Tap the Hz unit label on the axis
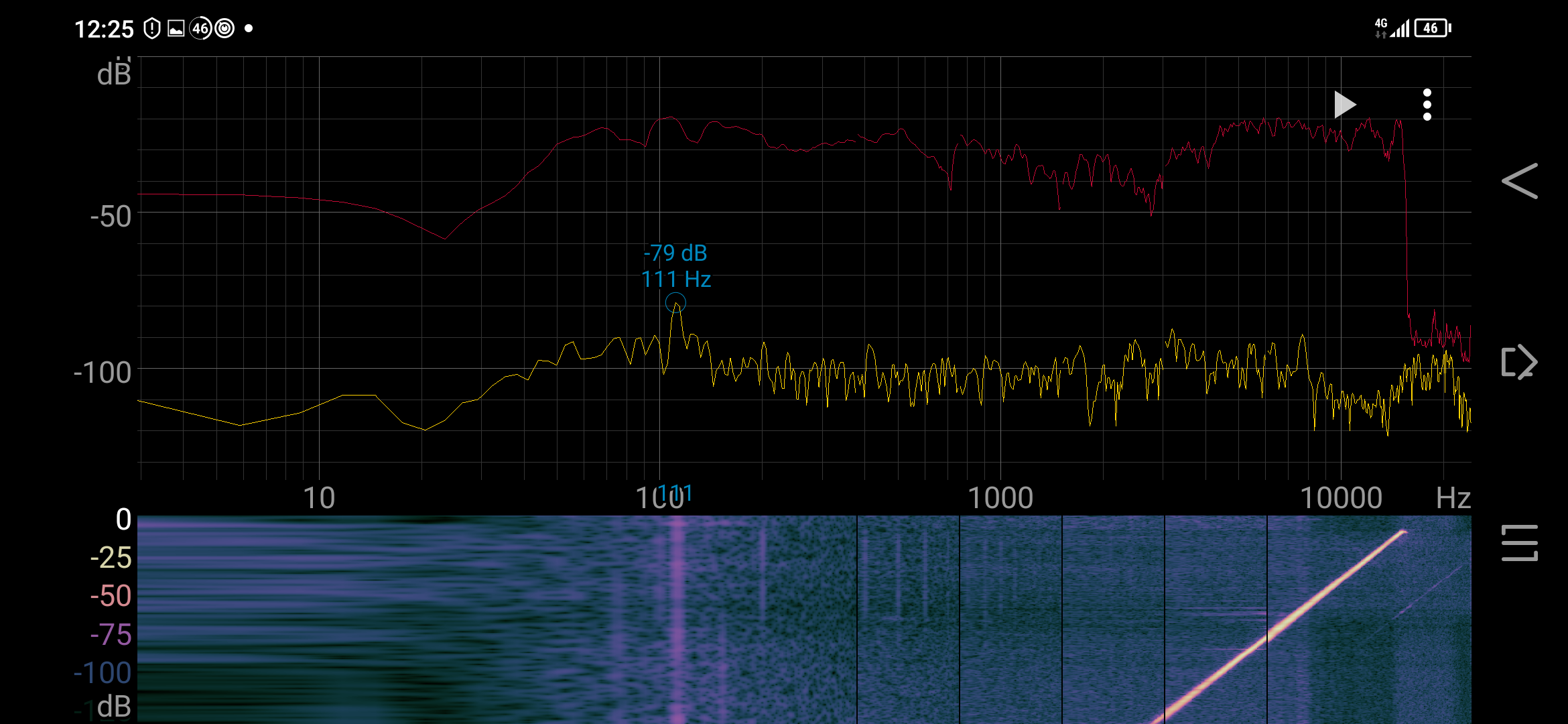Screen dimensions: 1568x724 point(1453,498)
